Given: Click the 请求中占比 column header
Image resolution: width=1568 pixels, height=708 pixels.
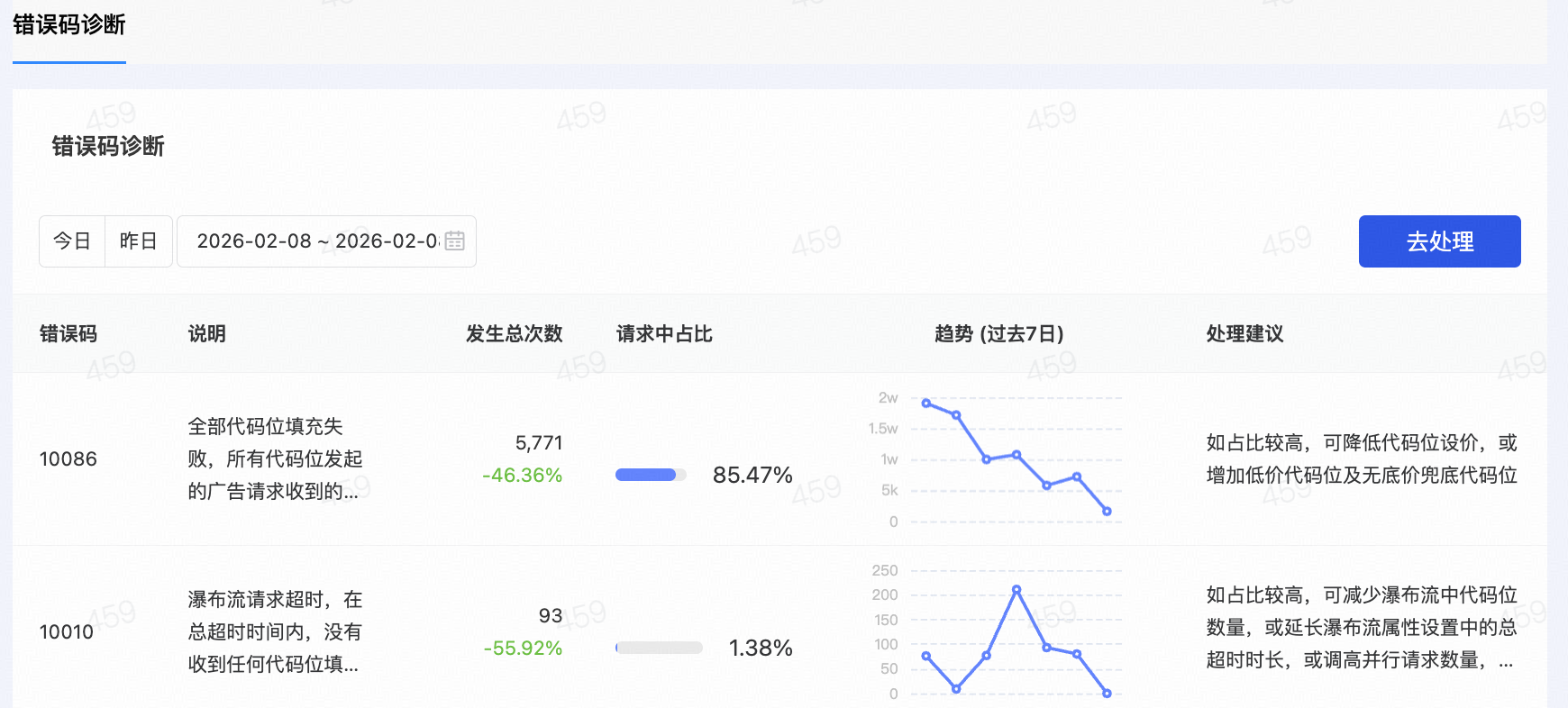Looking at the screenshot, I should click(x=664, y=334).
